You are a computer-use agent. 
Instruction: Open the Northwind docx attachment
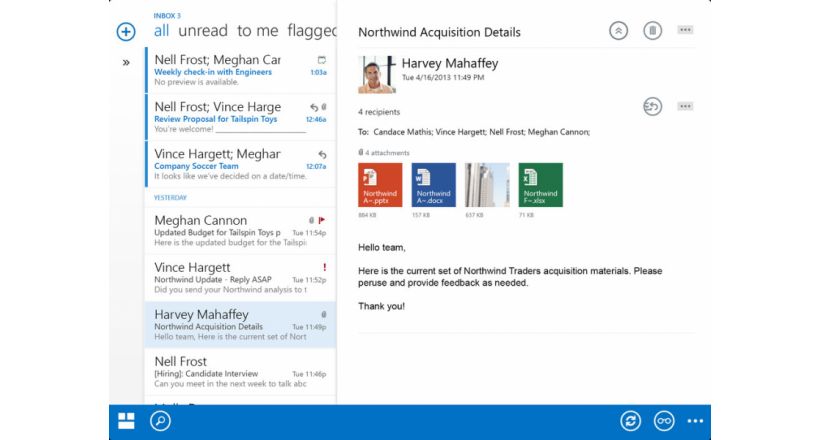pyautogui.click(x=434, y=185)
